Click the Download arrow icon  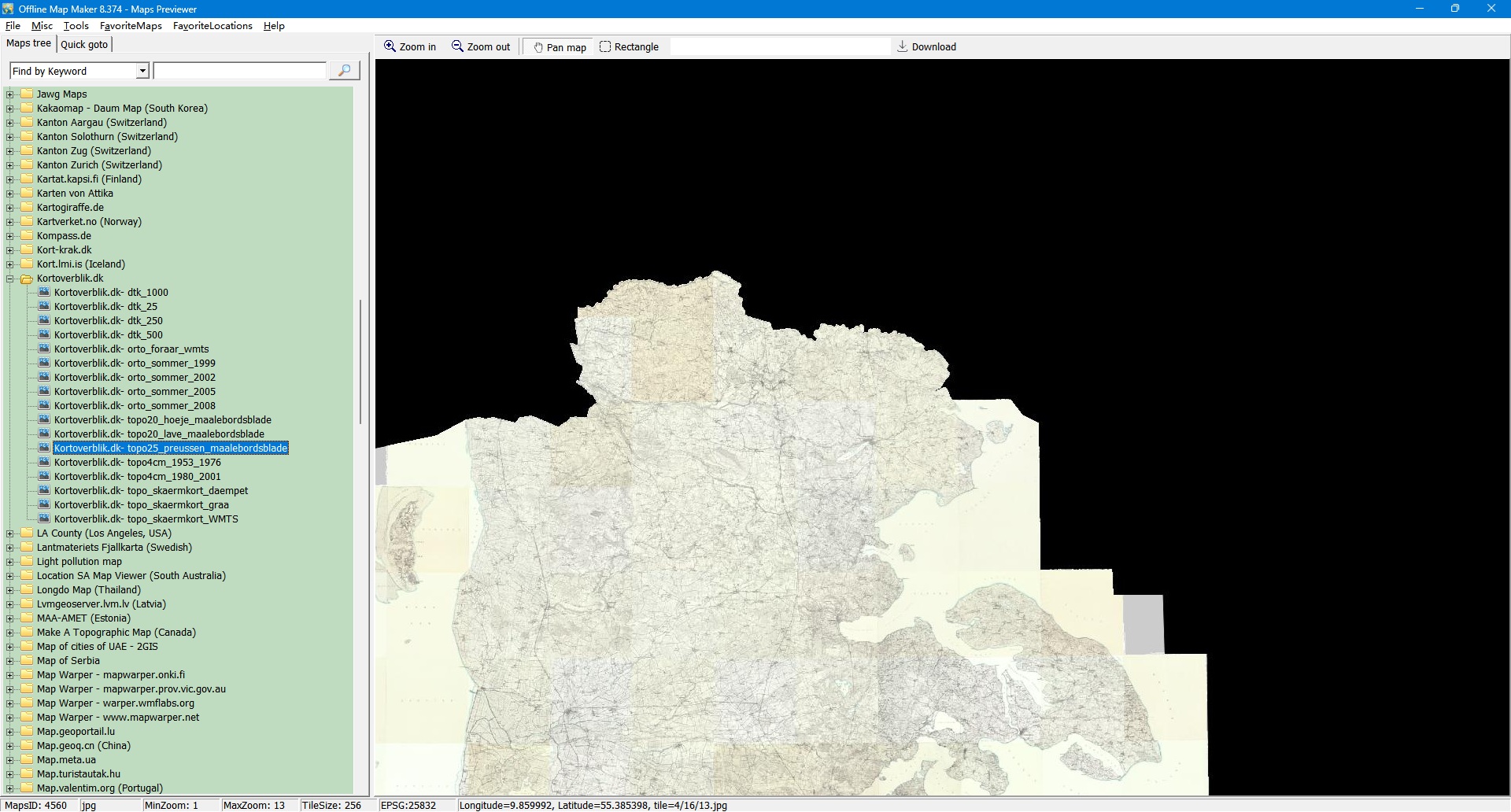pos(902,46)
